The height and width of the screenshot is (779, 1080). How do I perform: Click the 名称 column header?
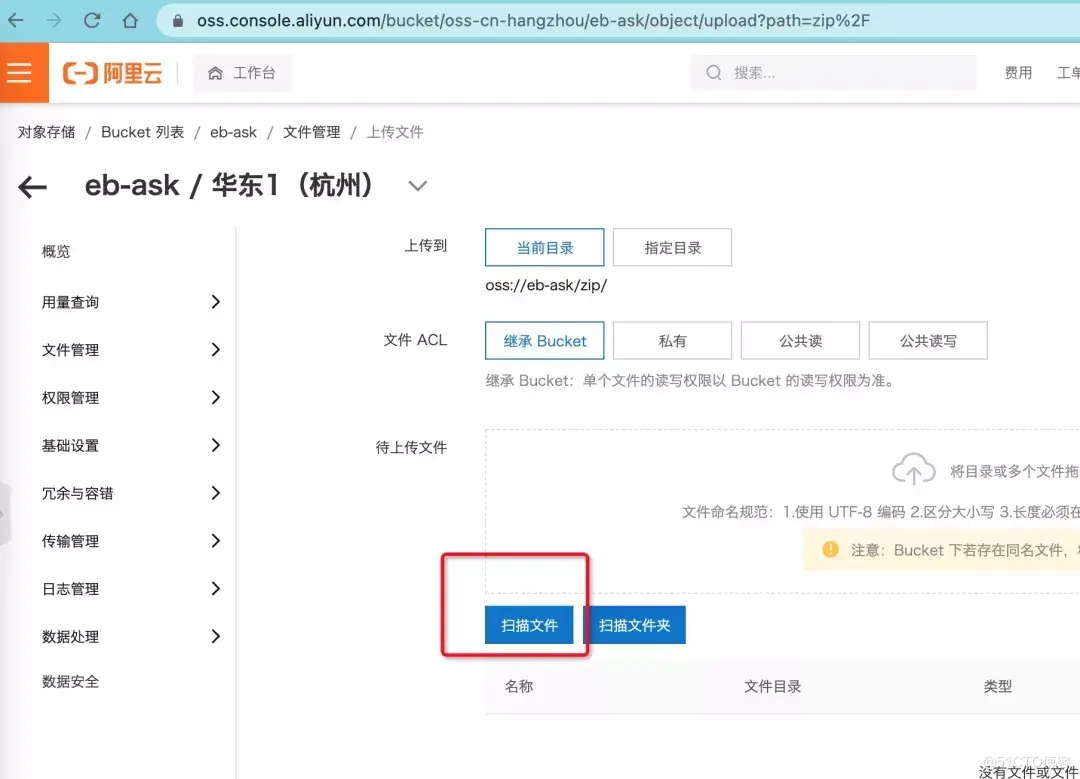pos(519,686)
